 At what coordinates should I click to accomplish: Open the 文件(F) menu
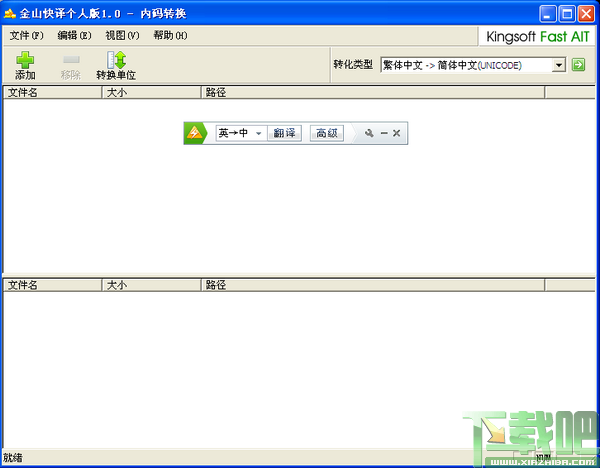26,36
